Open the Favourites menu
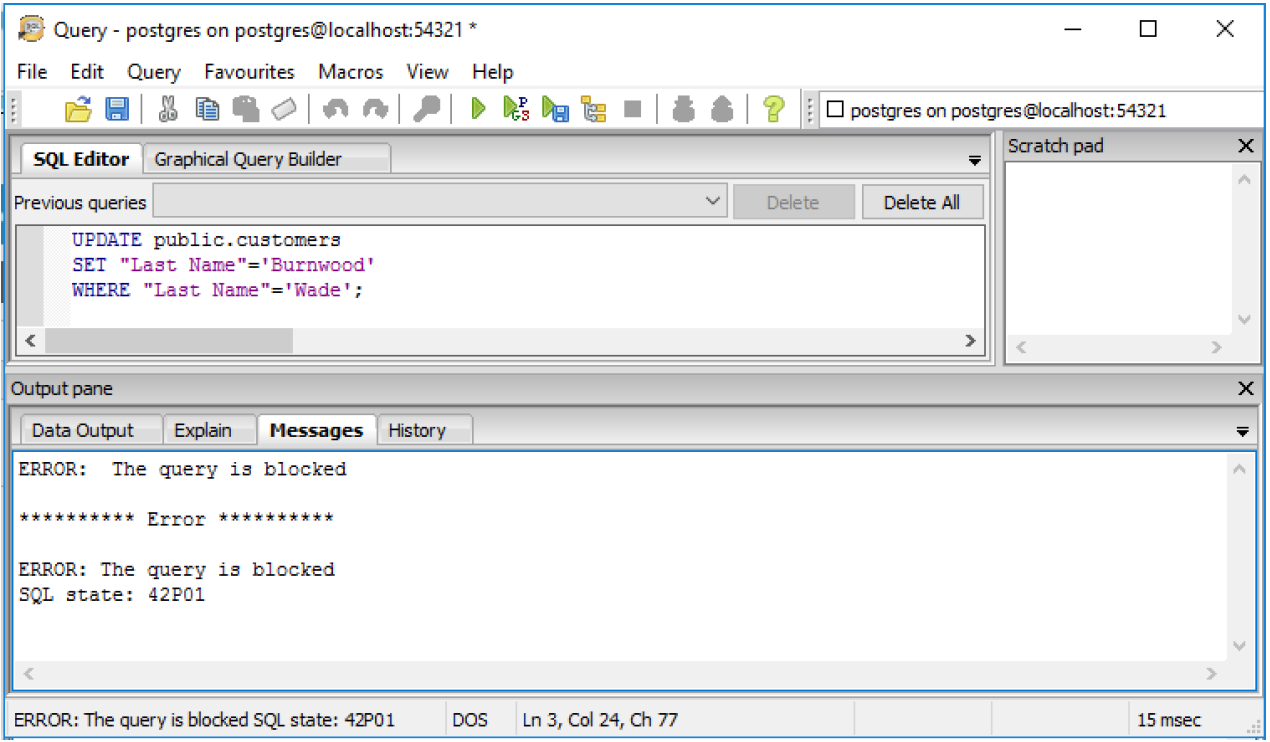This screenshot has width=1270, height=742. (249, 72)
